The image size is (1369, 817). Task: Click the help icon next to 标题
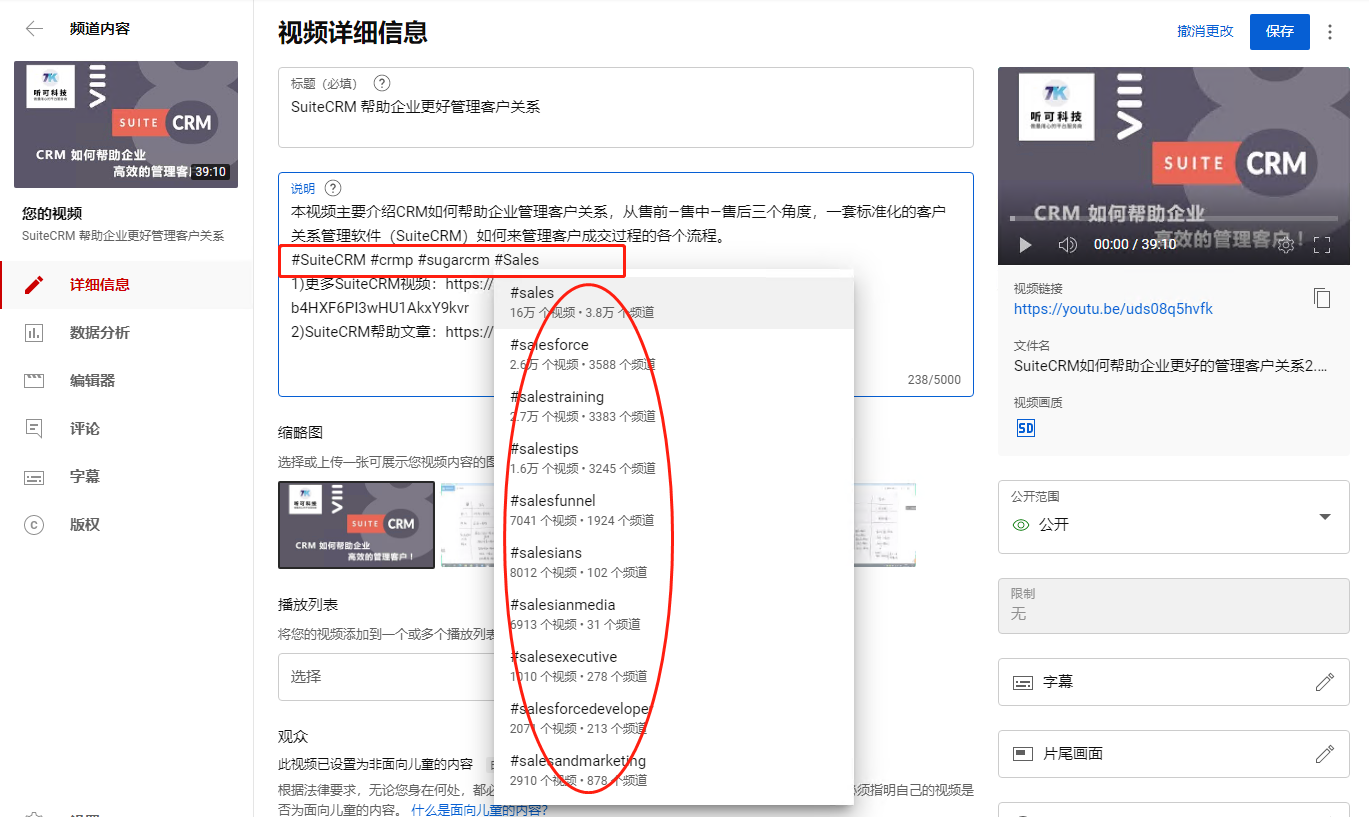[x=381, y=84]
